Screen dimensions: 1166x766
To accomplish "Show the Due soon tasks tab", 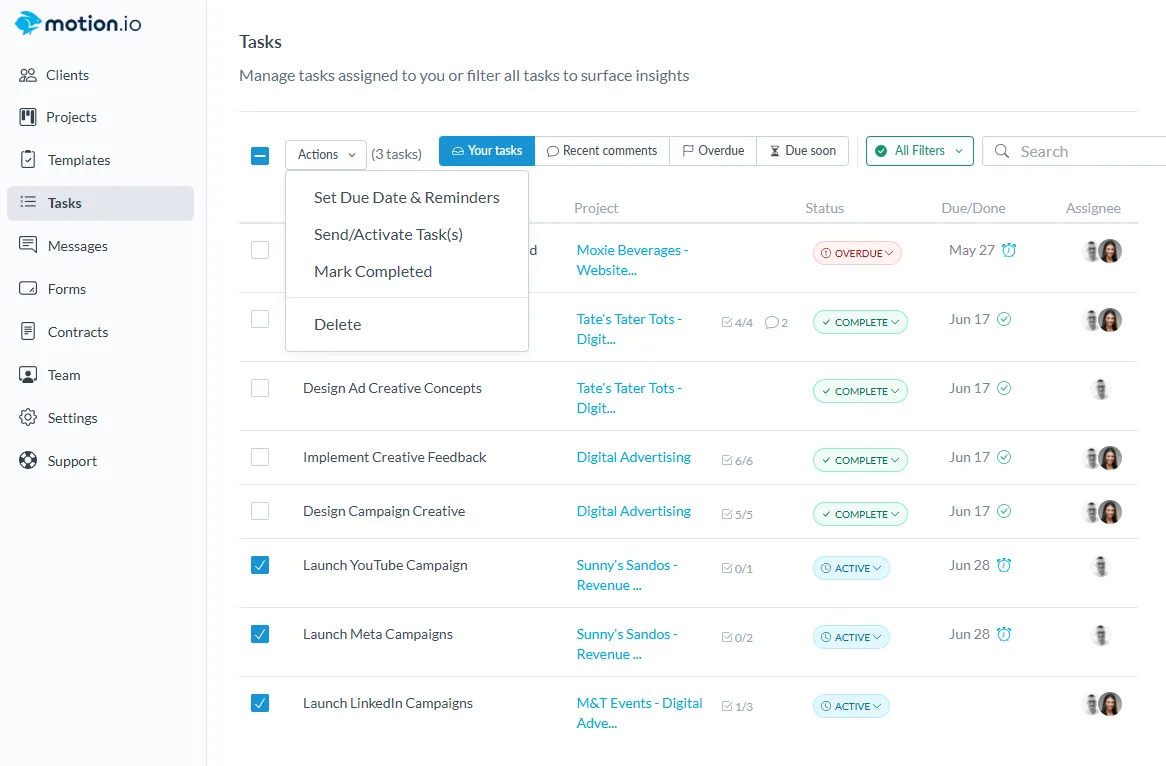I will click(802, 151).
